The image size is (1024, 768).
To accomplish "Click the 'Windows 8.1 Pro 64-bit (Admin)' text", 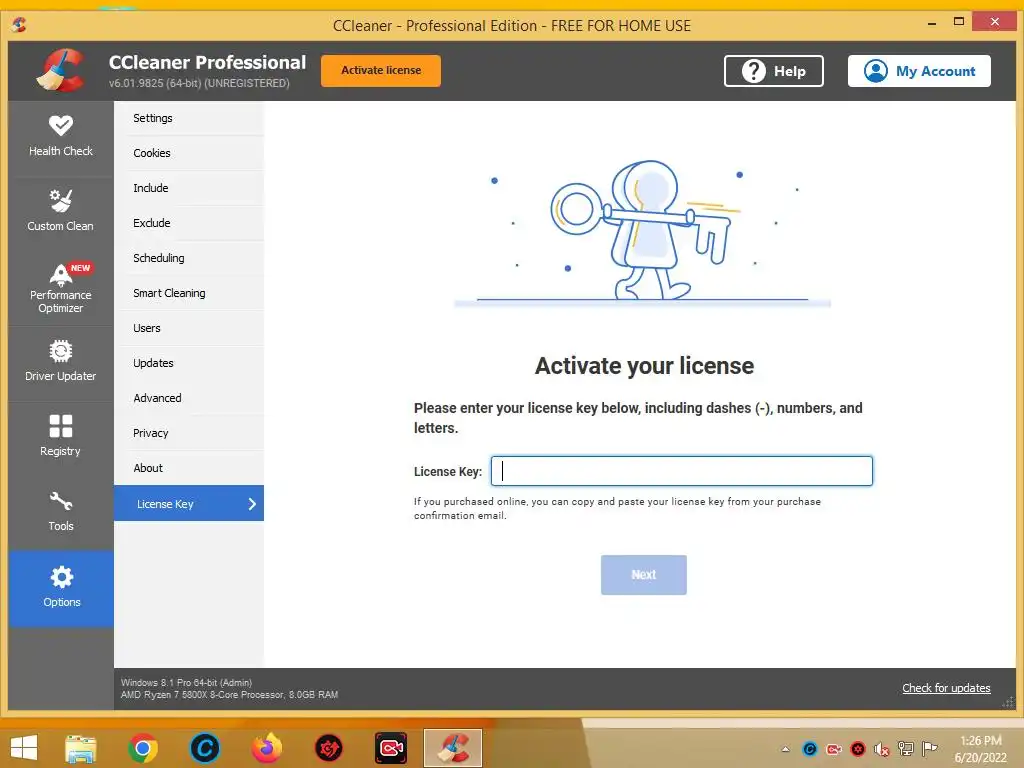I will 186,682.
